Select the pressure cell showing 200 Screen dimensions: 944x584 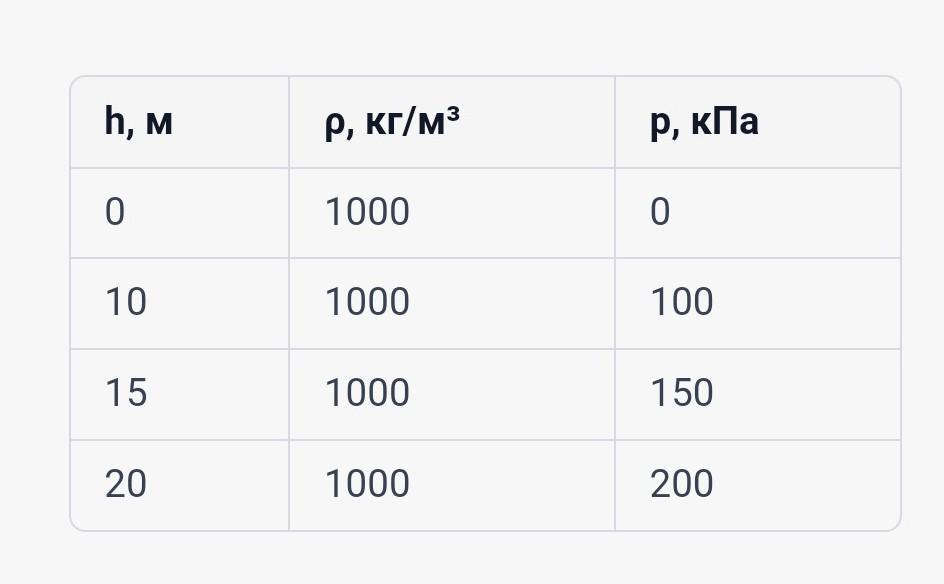tap(757, 485)
